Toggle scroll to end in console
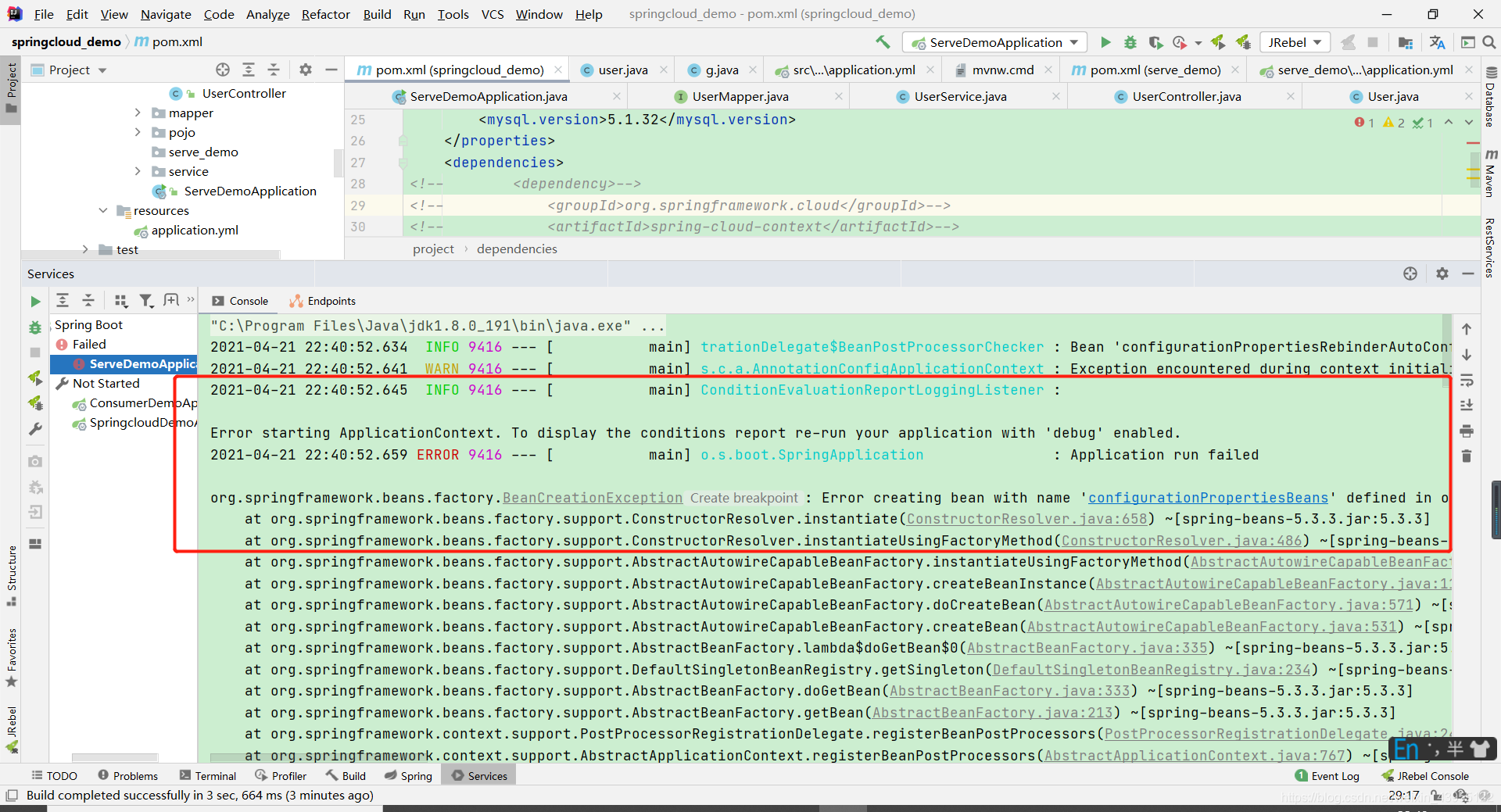This screenshot has width=1501, height=812. click(1467, 406)
